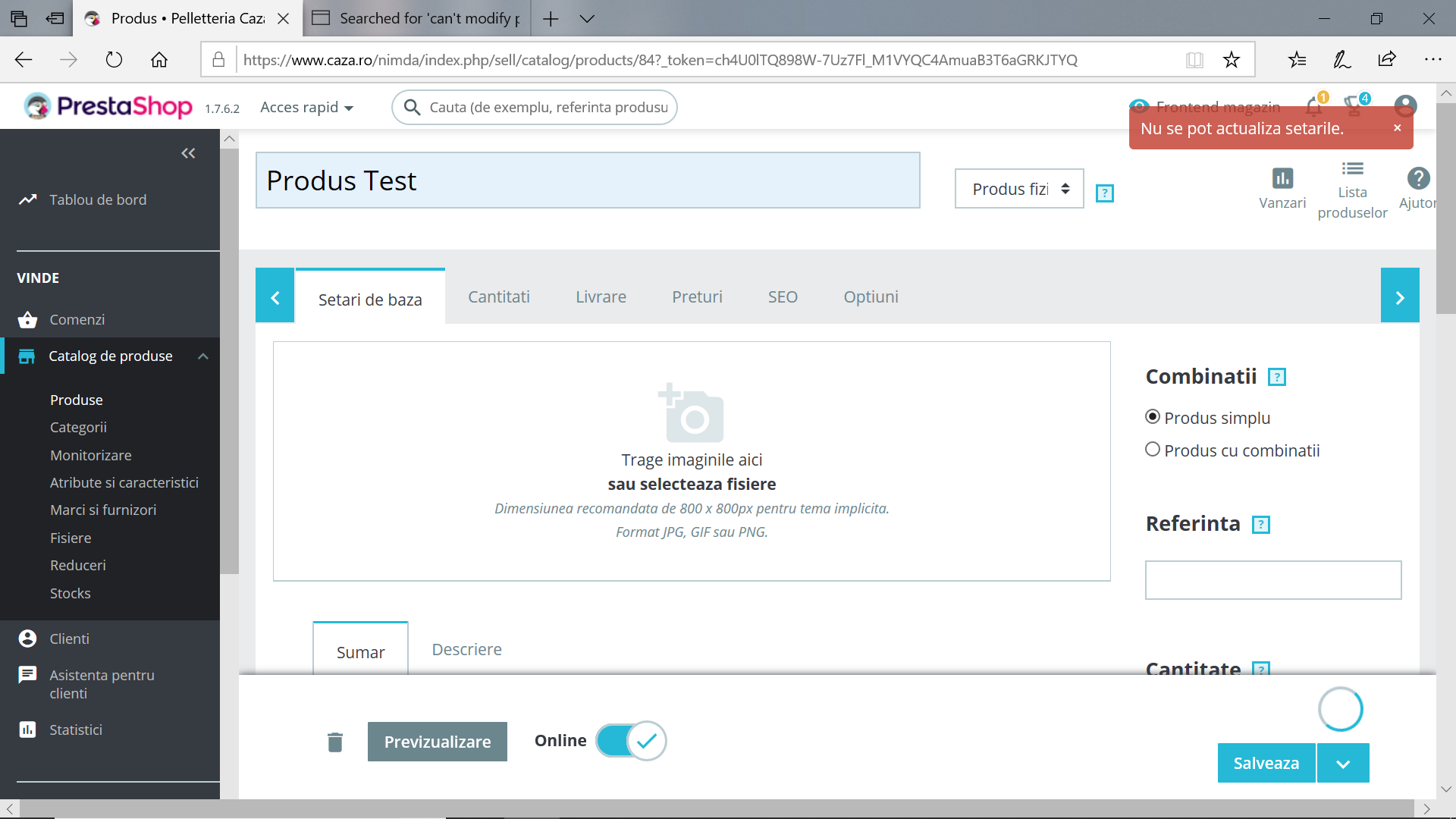Open the Salveaza split-button dropdown arrow
The image size is (1456, 819).
(1343, 764)
